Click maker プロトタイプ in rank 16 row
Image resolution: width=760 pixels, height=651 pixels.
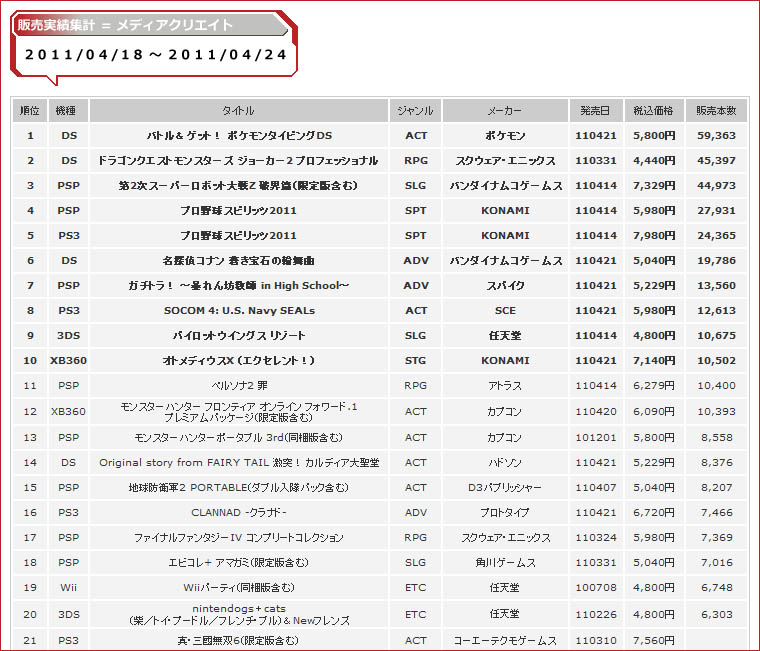click(505, 512)
